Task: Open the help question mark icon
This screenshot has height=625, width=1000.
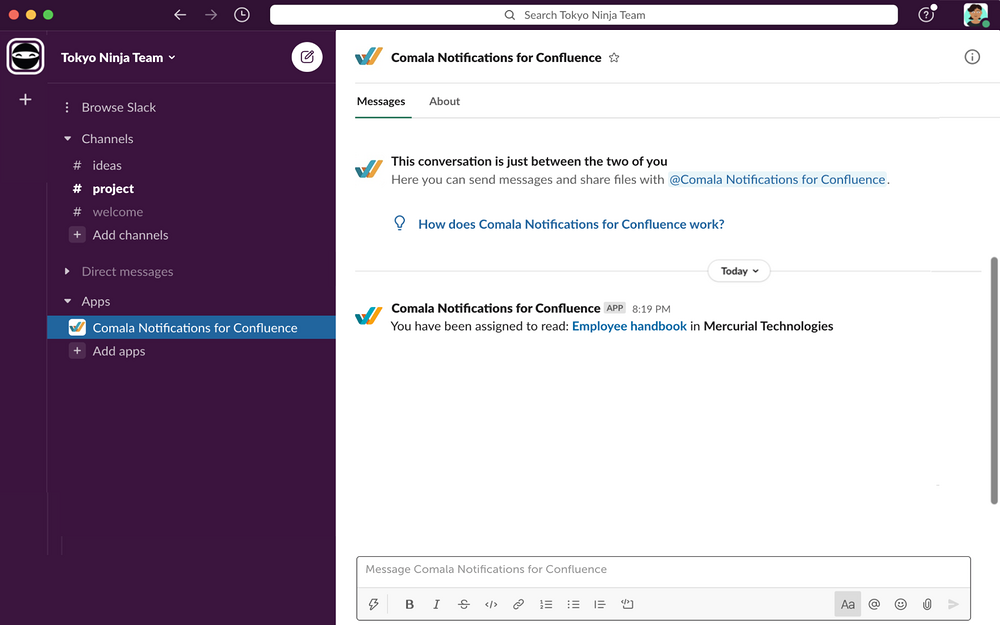Action: click(926, 15)
